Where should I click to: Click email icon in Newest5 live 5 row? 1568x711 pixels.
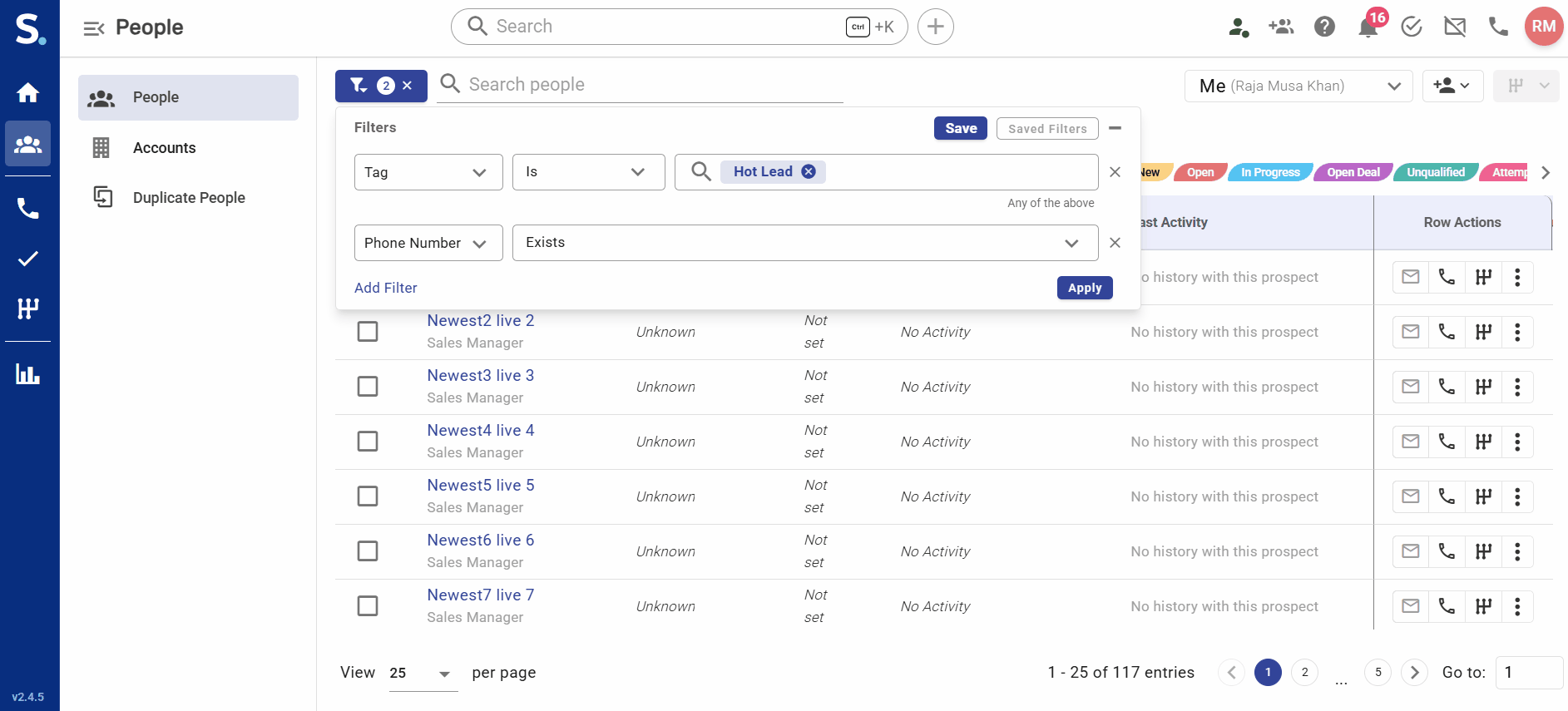(1410, 496)
